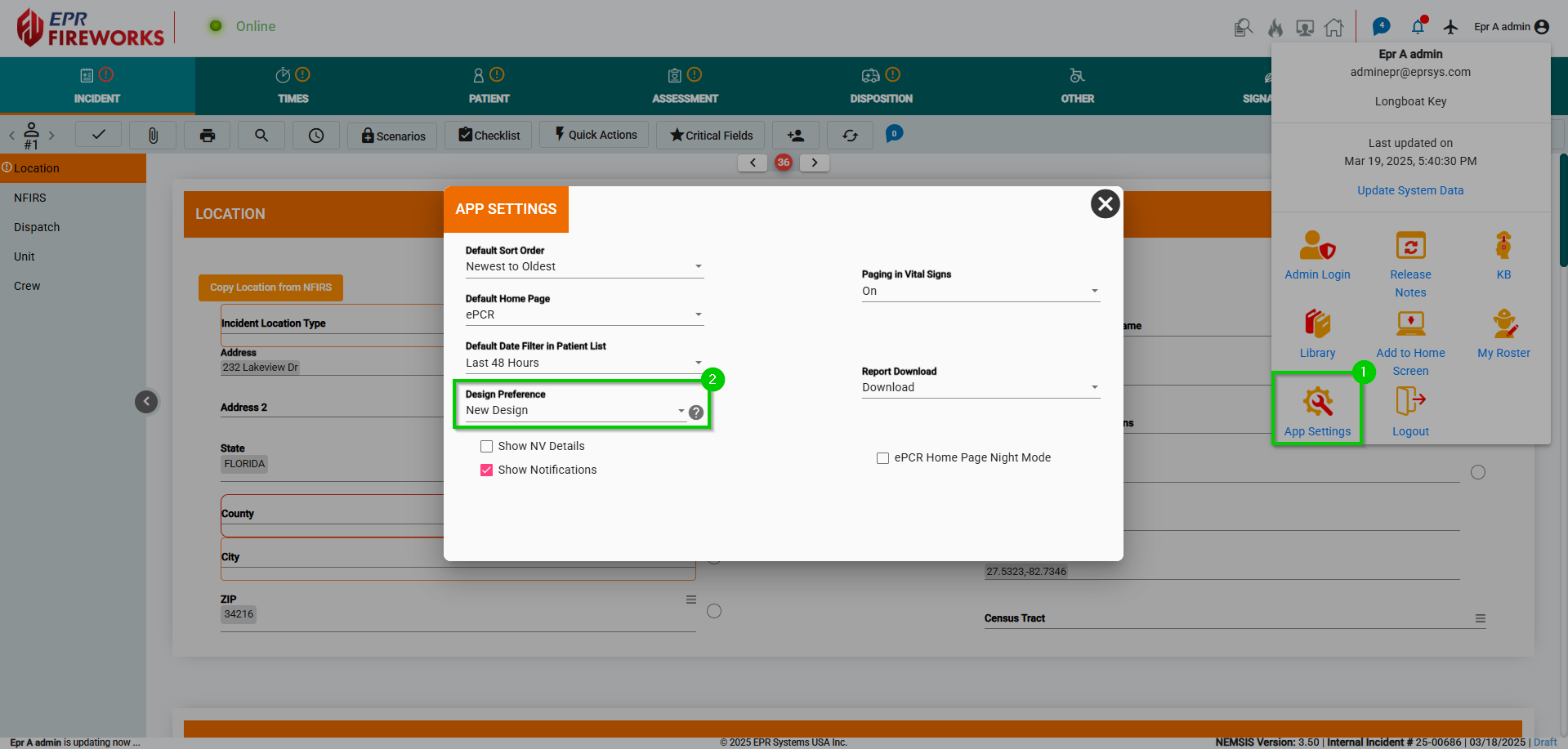Expand the Default Sort Order dropdown
The image size is (1568, 749).
pyautogui.click(x=584, y=267)
